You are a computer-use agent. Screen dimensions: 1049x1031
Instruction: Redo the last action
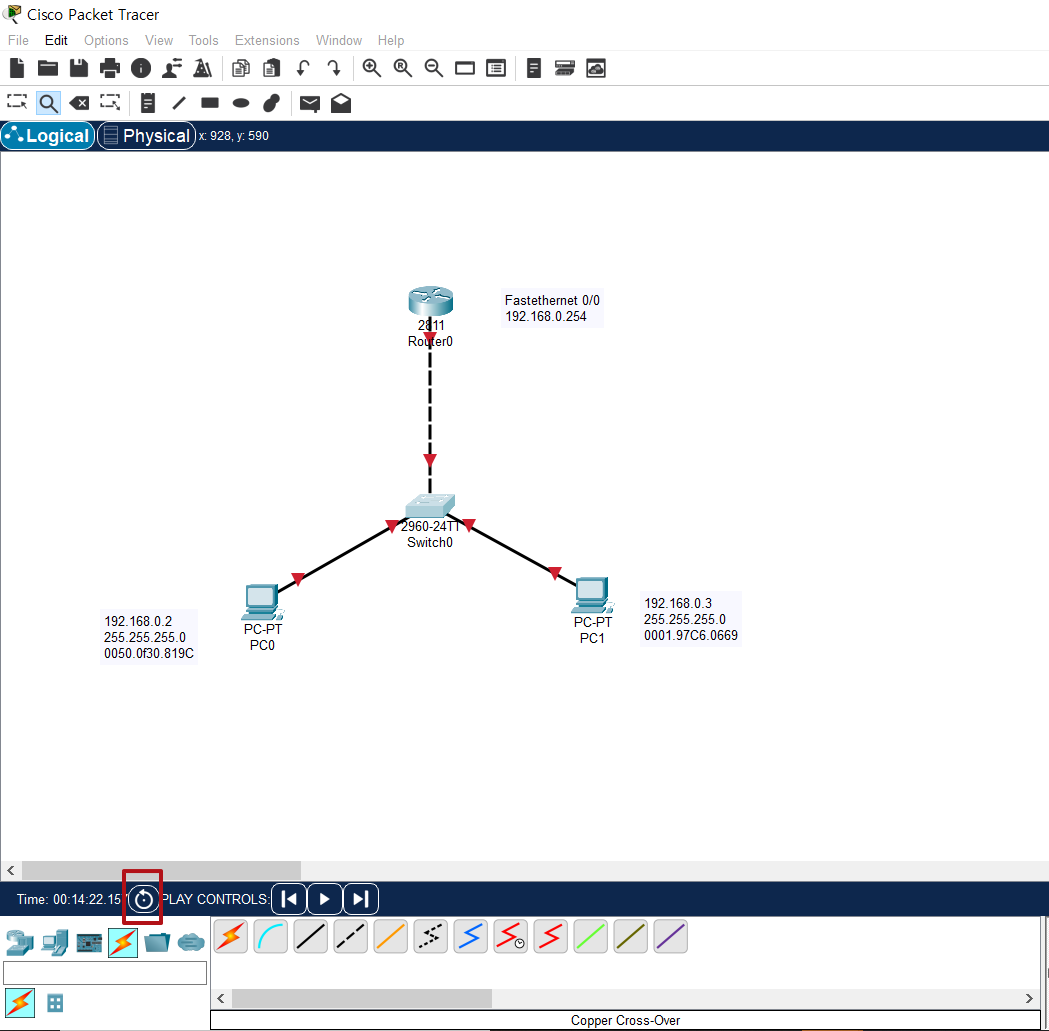[334, 68]
